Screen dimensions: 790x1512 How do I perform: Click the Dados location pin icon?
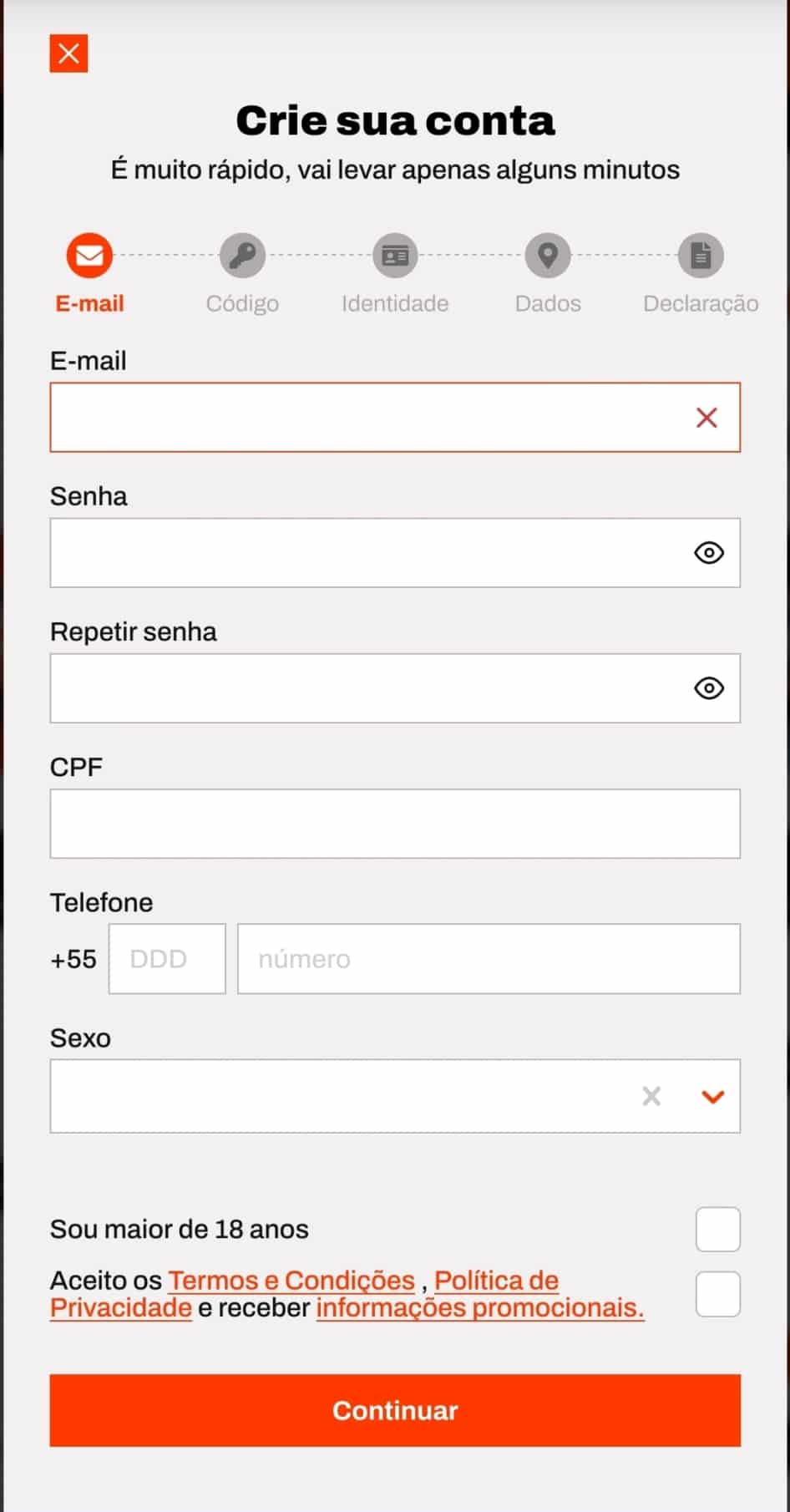point(547,256)
